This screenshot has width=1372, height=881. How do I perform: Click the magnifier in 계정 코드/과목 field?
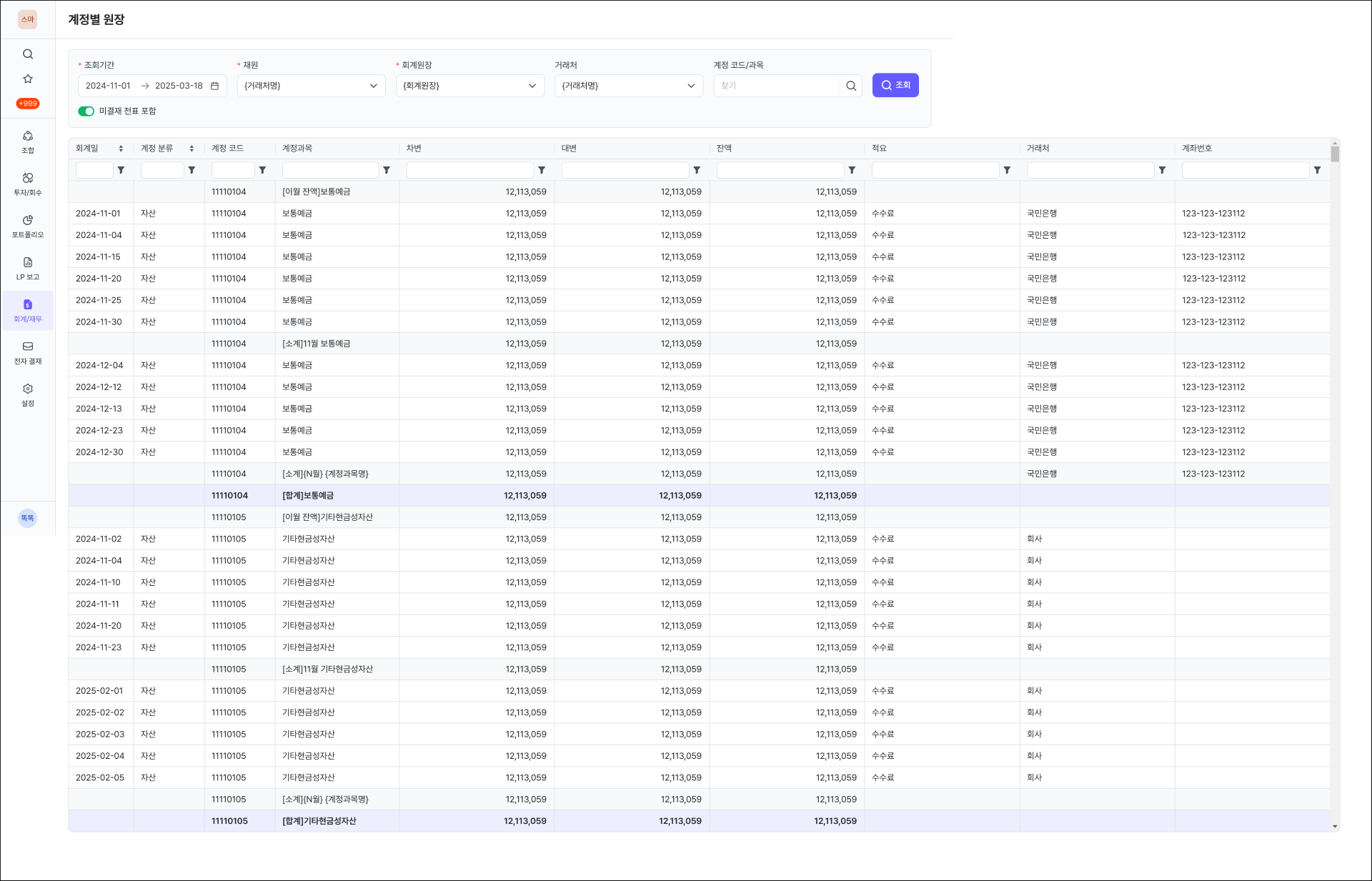tap(850, 86)
